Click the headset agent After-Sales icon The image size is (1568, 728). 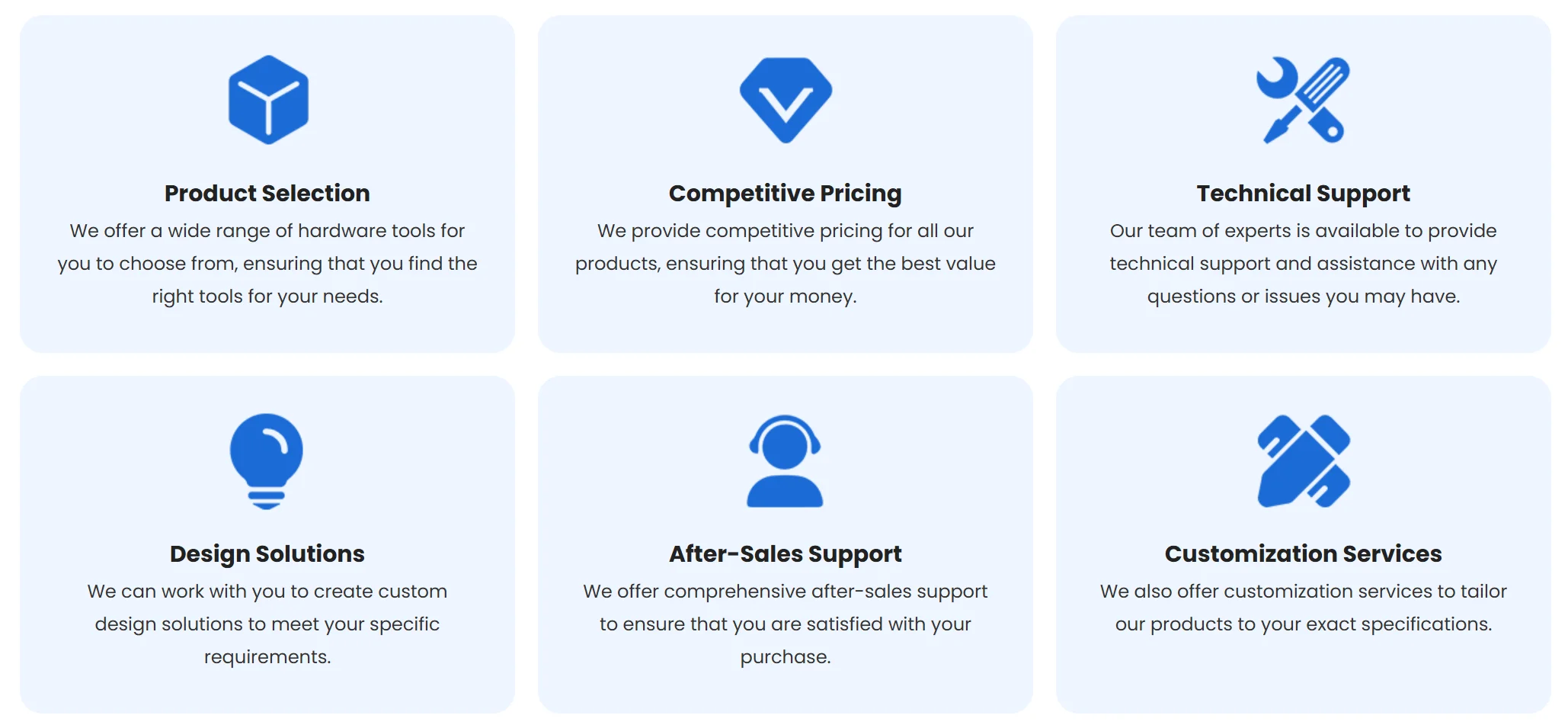tap(785, 461)
